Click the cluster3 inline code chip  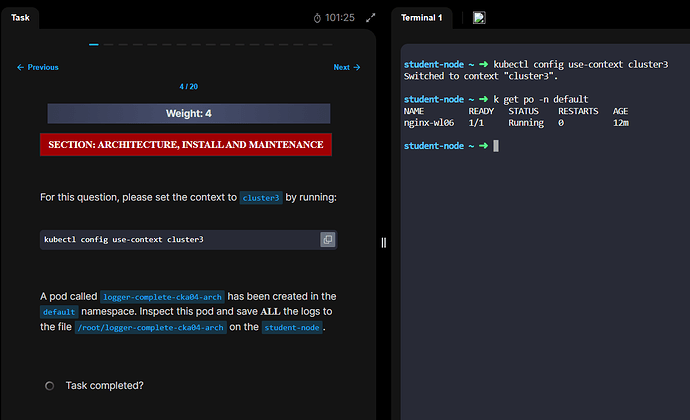point(261,198)
